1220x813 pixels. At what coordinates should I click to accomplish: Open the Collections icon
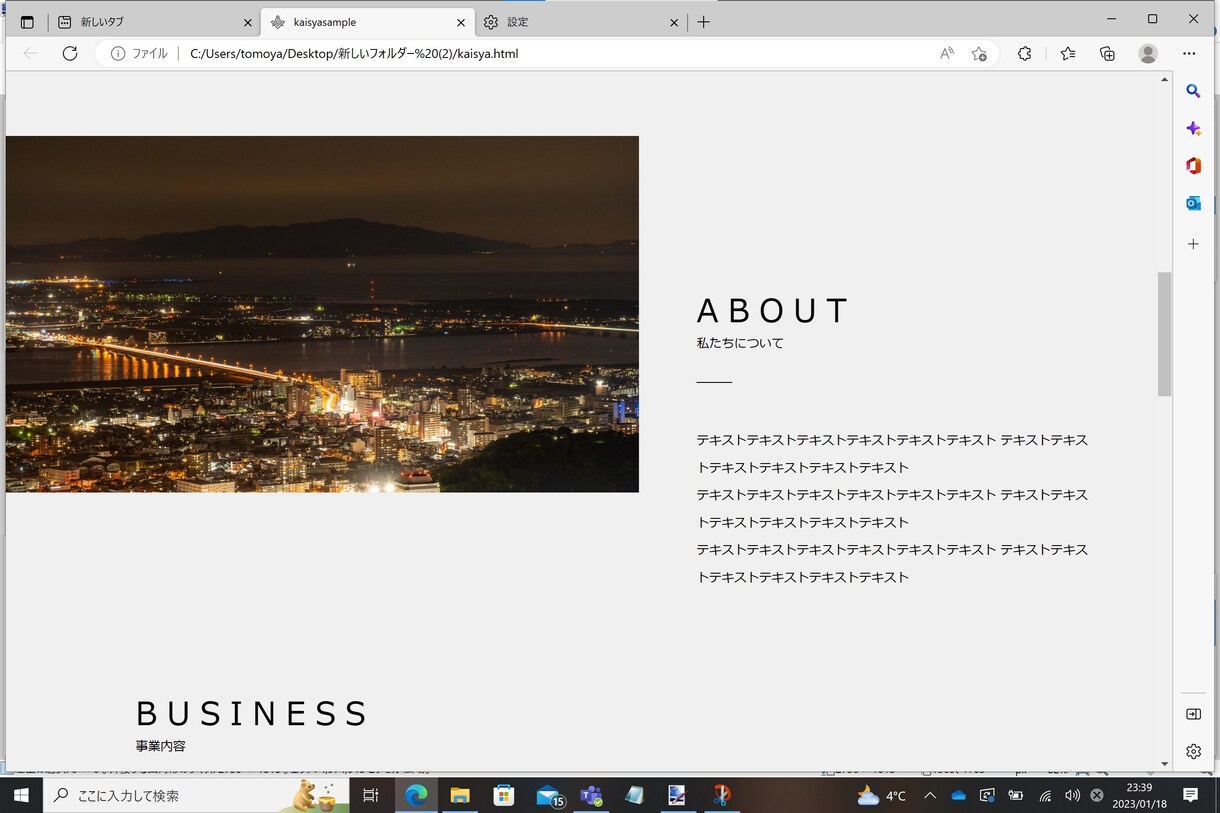[1107, 53]
